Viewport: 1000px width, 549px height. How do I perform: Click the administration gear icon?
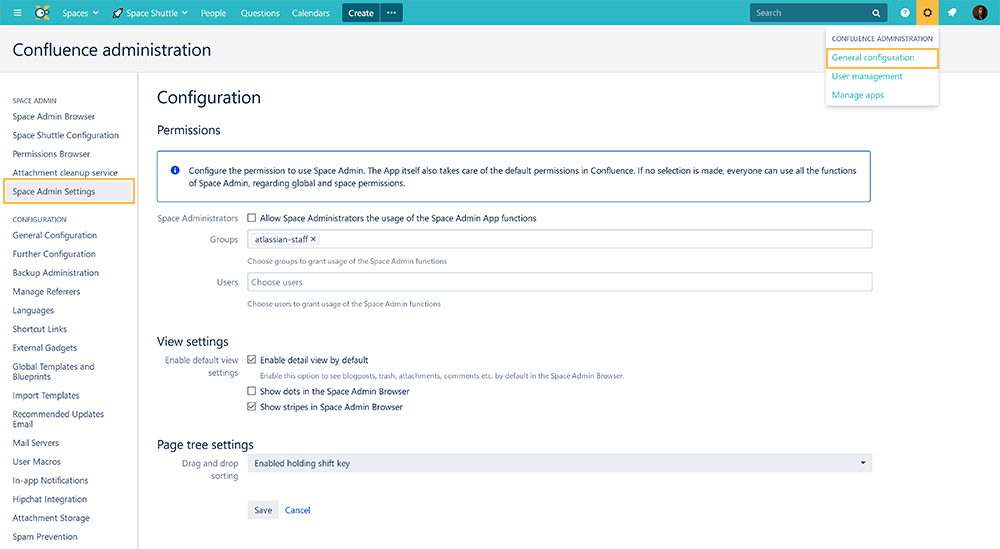pyautogui.click(x=928, y=13)
